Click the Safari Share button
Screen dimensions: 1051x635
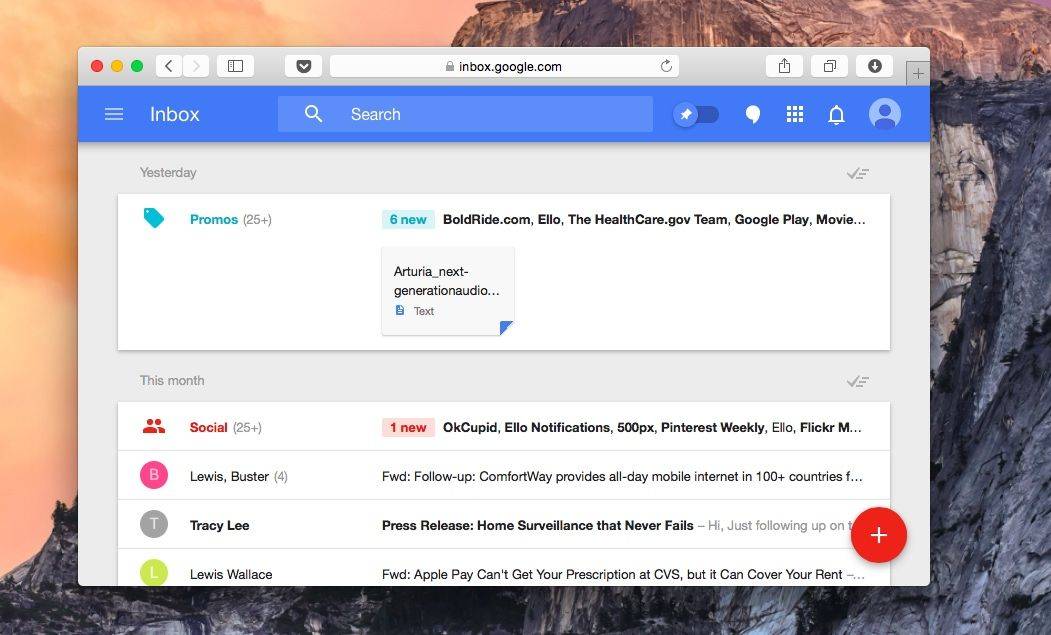[784, 66]
